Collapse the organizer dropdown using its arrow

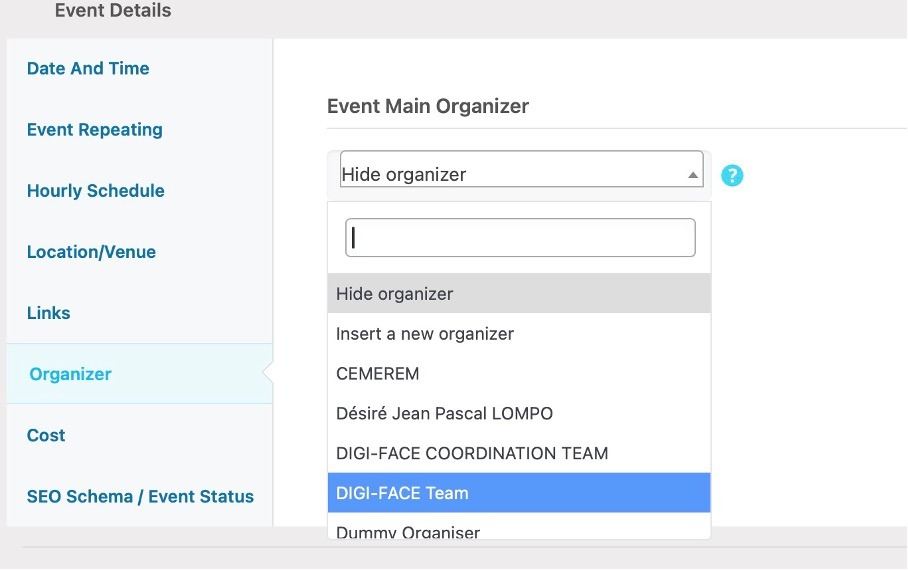coord(693,175)
